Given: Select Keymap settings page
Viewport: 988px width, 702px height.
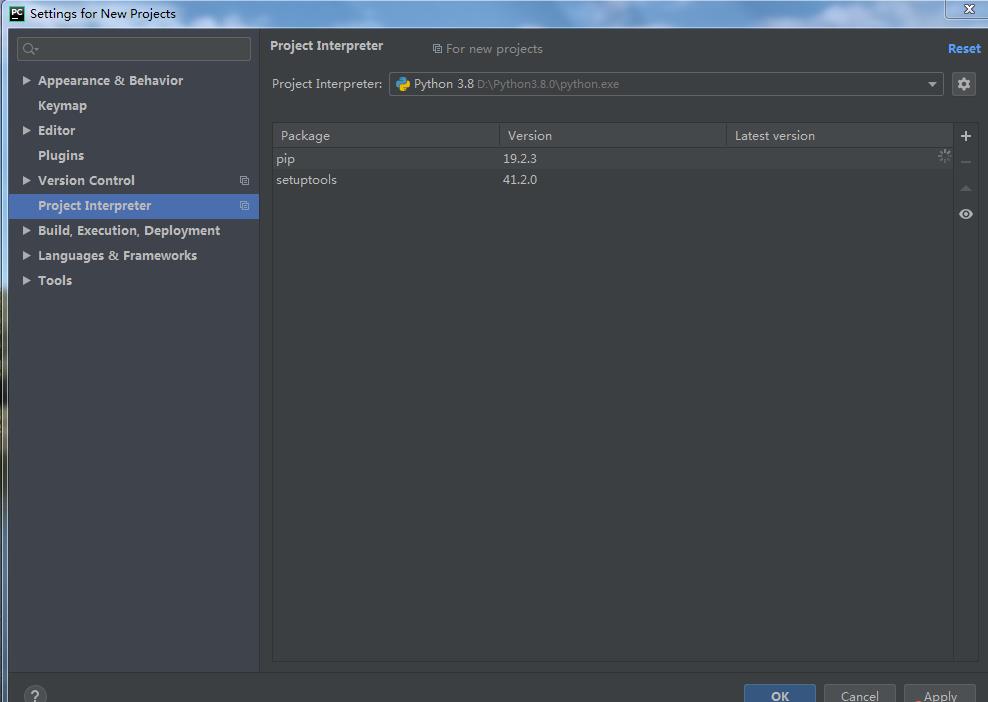Looking at the screenshot, I should pos(62,106).
